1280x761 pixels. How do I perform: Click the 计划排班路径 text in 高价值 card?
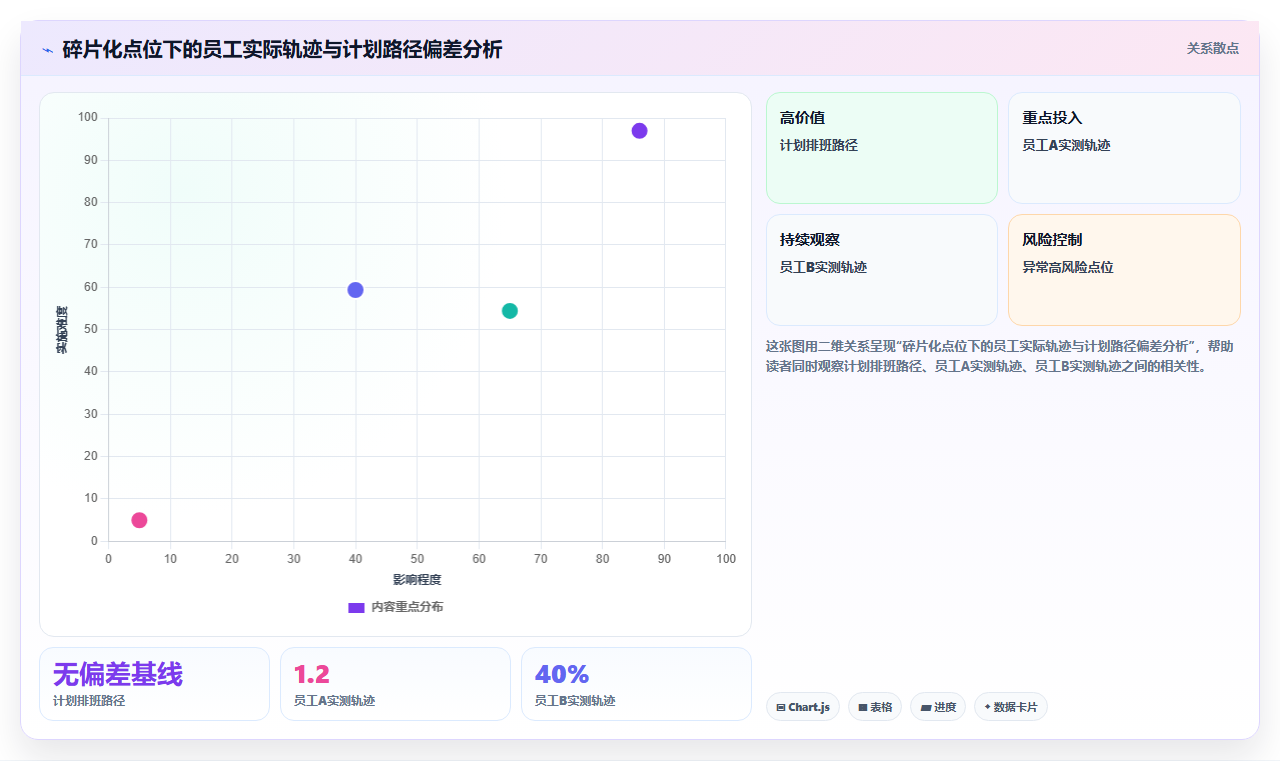click(819, 145)
